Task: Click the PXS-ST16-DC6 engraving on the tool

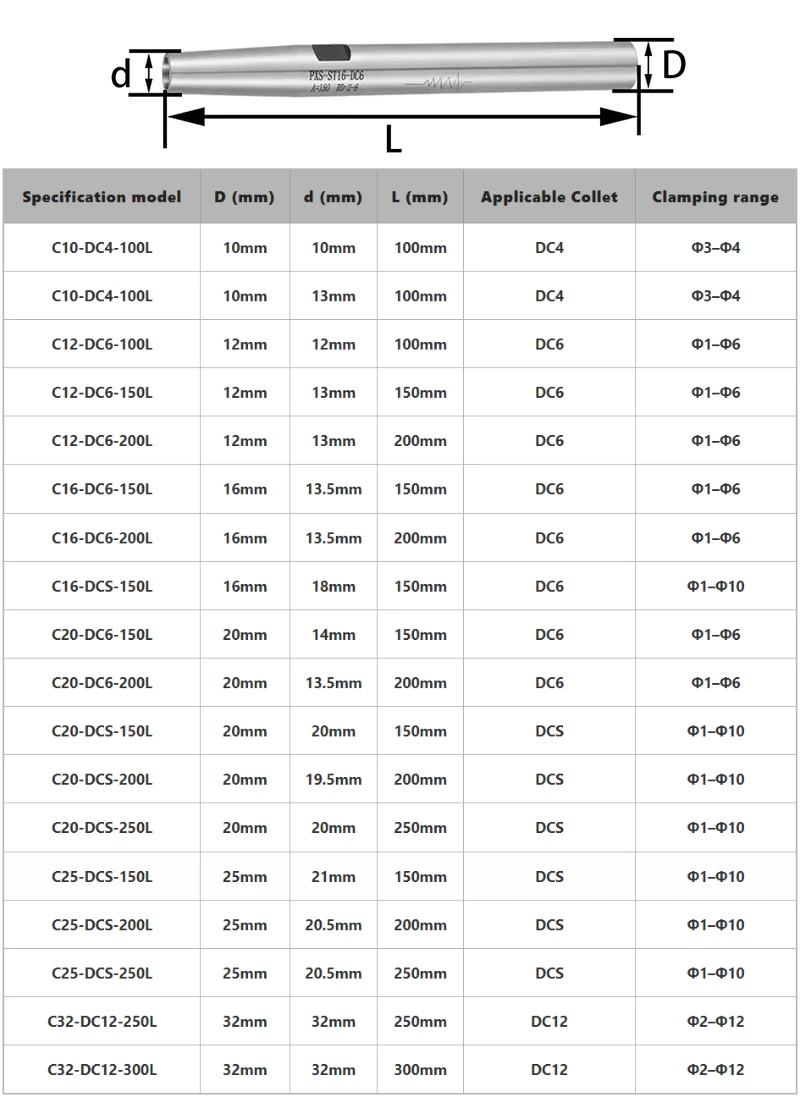Action: (337, 75)
